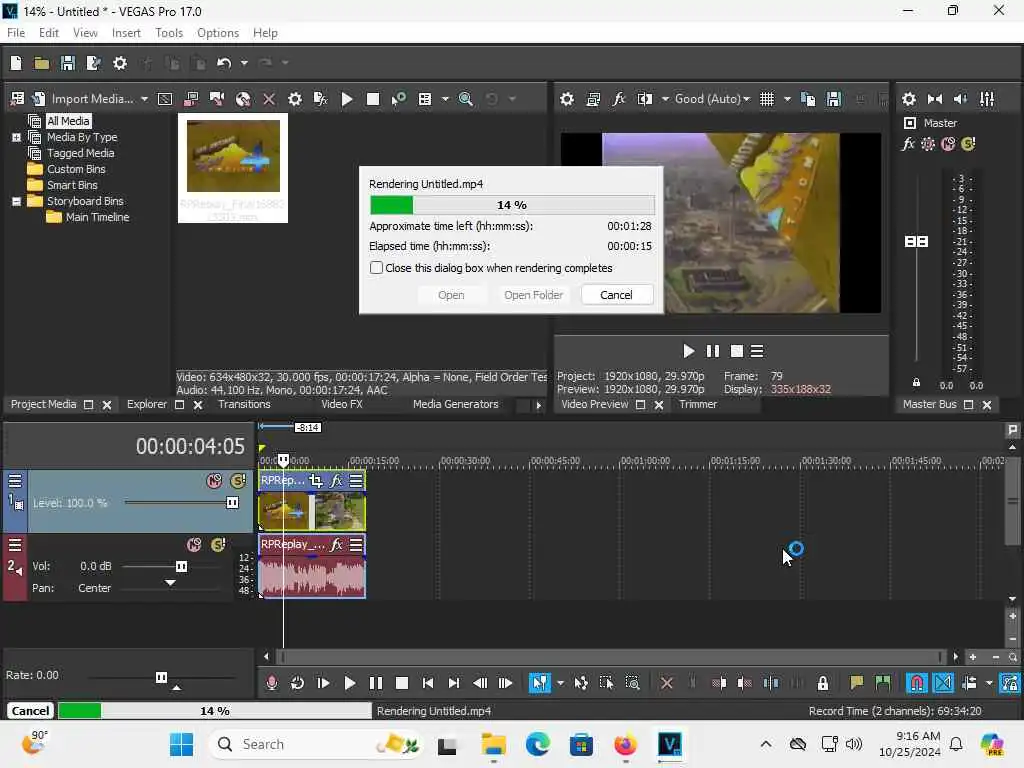
Task: Open mixing console icon in Master Bus
Action: click(987, 99)
